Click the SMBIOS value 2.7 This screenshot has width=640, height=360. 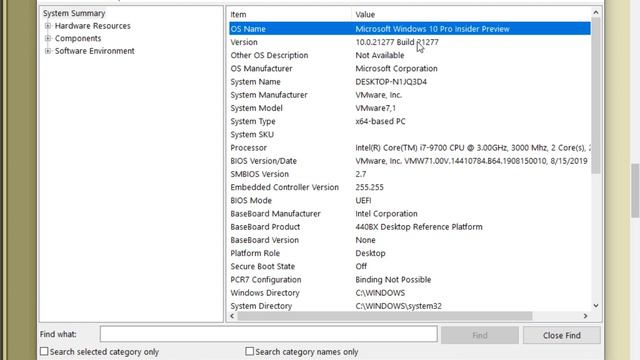[361, 174]
